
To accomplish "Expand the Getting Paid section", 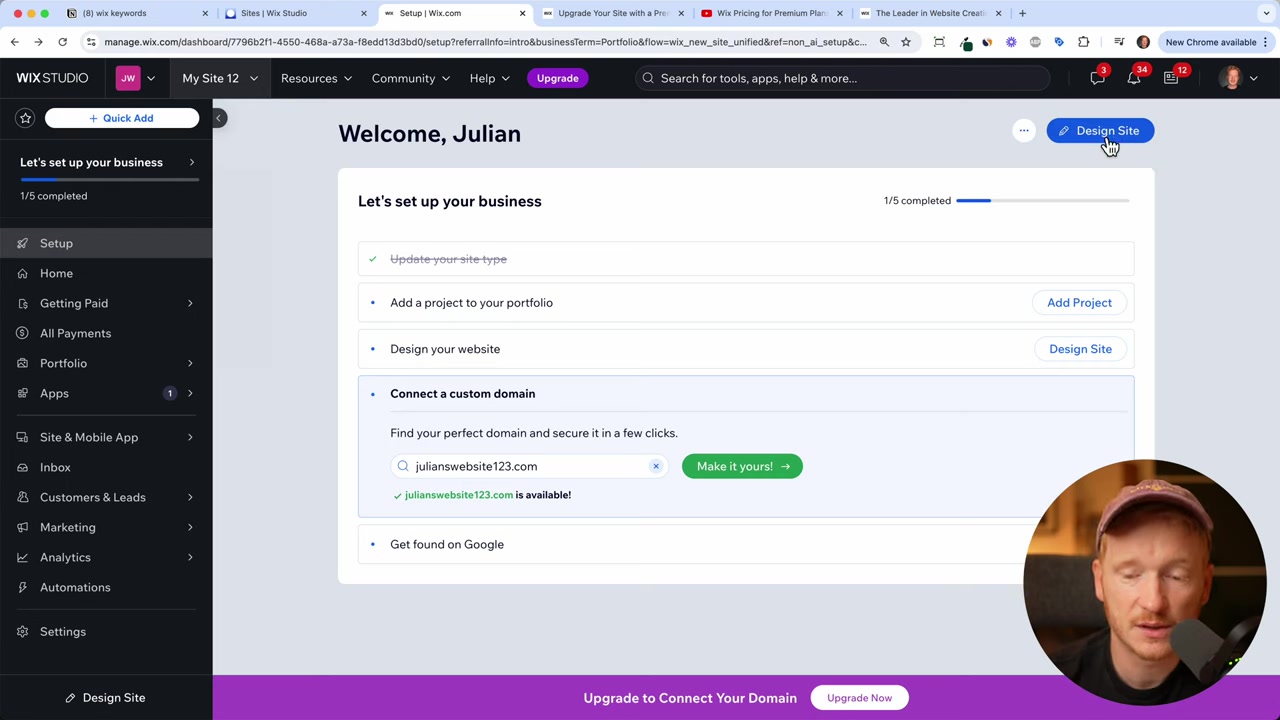I will pyautogui.click(x=106, y=303).
